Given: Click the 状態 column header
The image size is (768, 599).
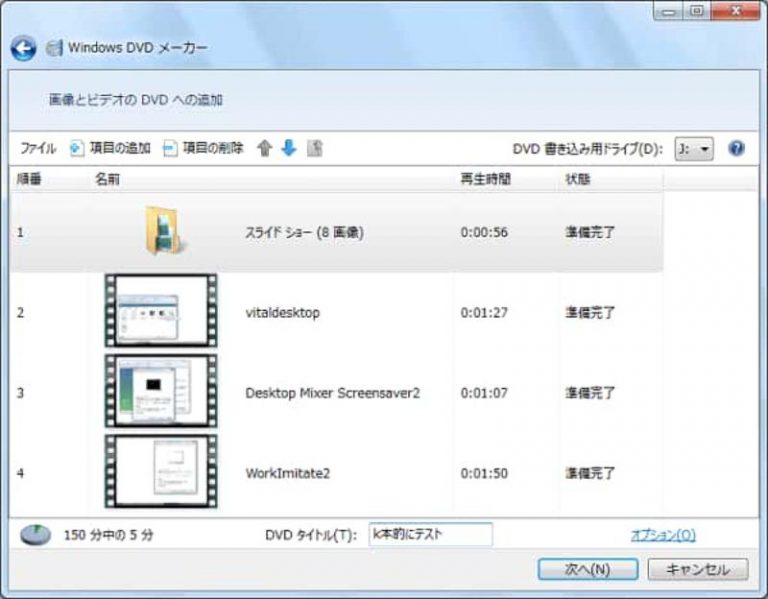Looking at the screenshot, I should pos(578,179).
